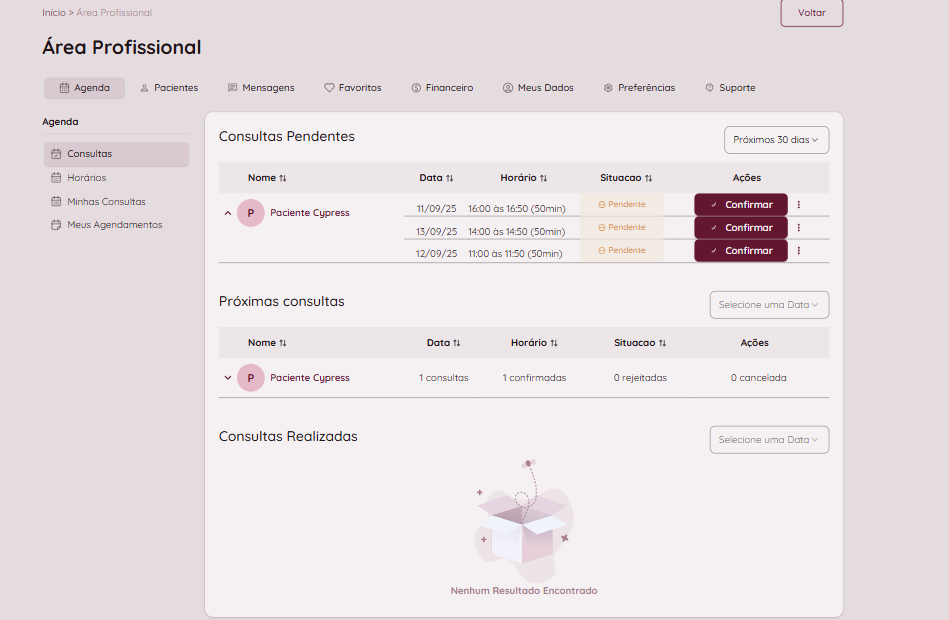Follow the Início breadcrumb link
Screen dimensions: 949x620
click(54, 13)
